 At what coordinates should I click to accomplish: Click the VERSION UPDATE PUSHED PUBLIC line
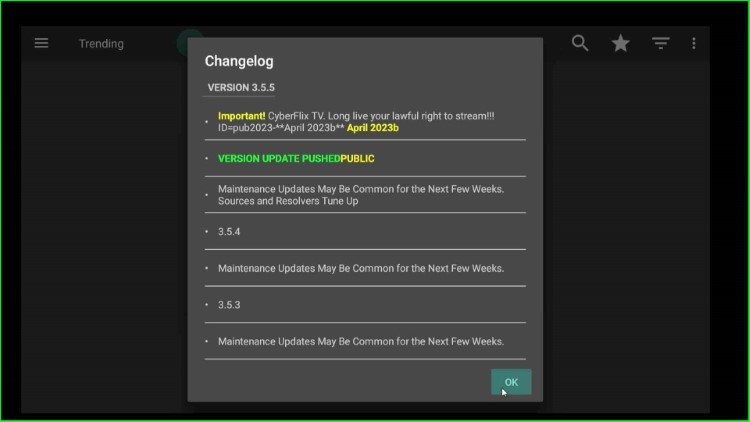(x=296, y=158)
